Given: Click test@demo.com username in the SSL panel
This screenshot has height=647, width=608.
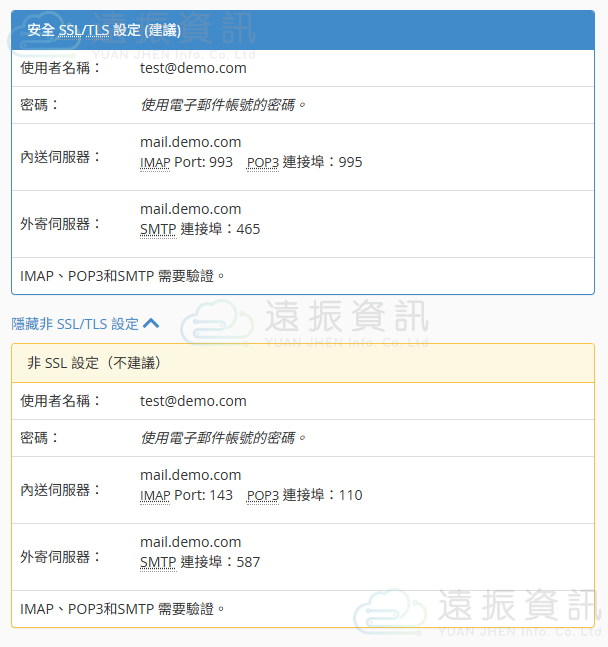Looking at the screenshot, I should click(193, 68).
